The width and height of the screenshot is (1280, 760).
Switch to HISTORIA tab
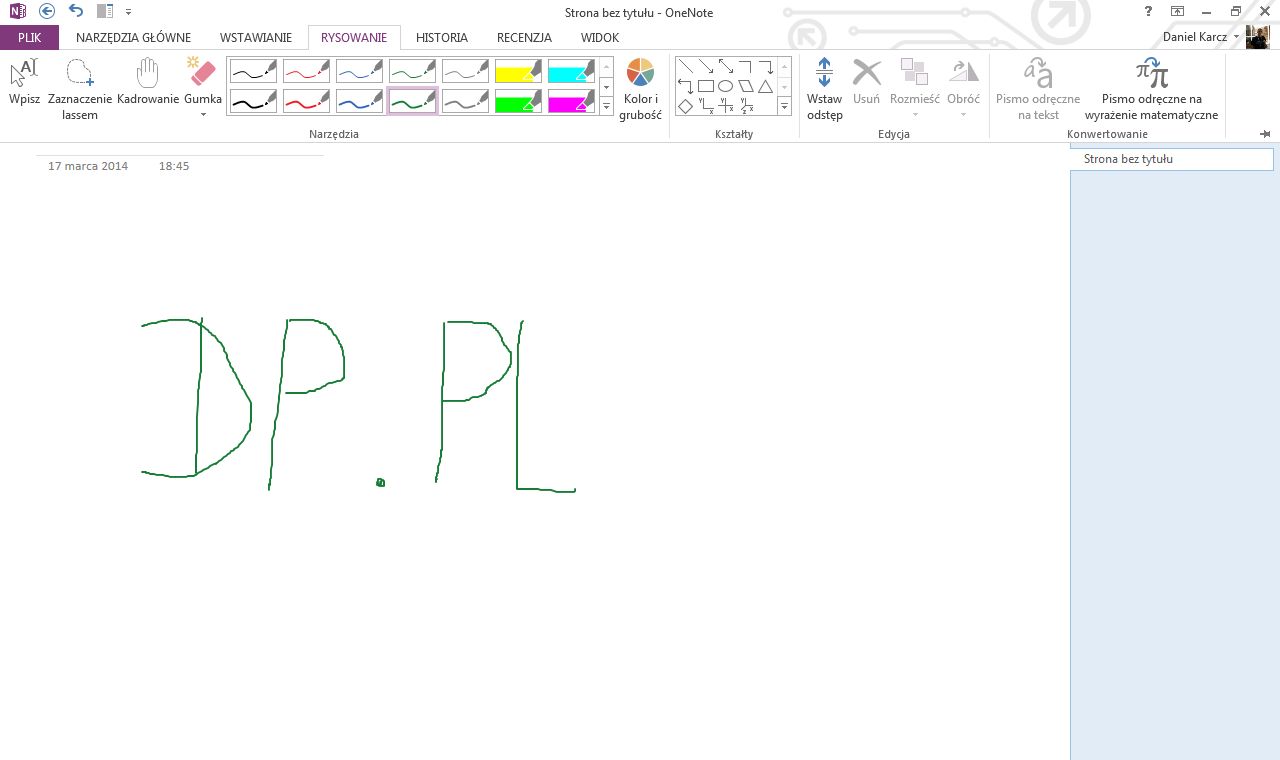[x=442, y=38]
